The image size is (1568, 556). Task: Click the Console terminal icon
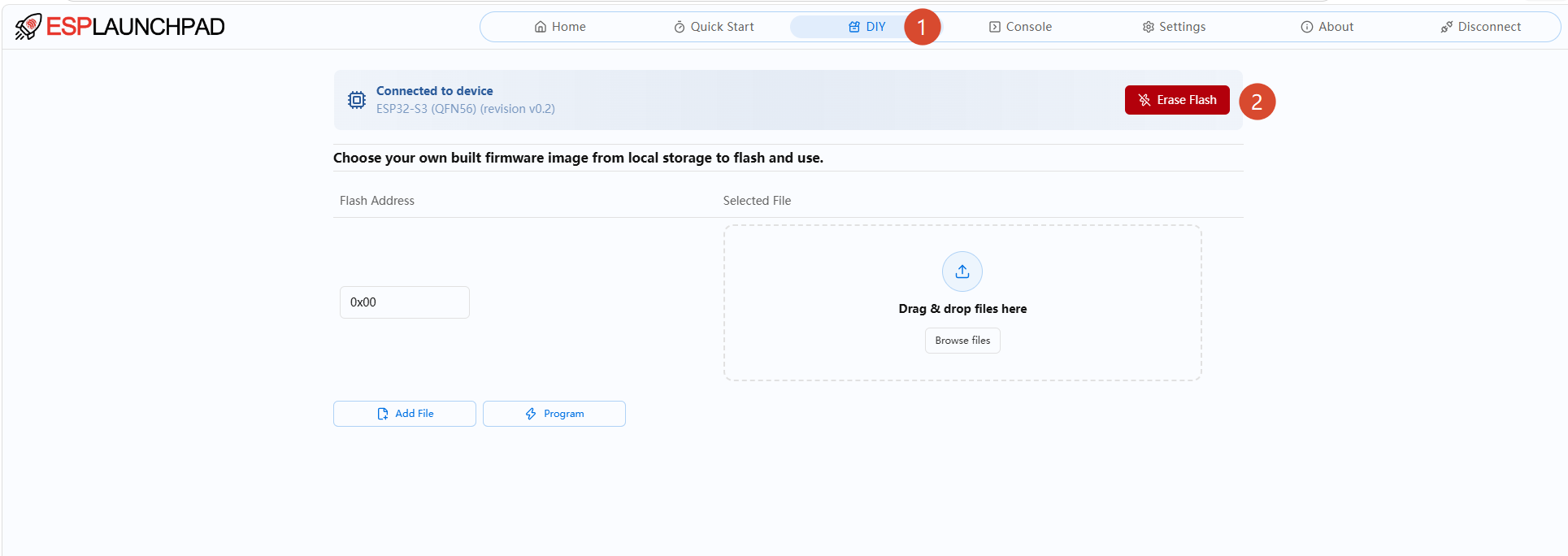[x=995, y=27]
